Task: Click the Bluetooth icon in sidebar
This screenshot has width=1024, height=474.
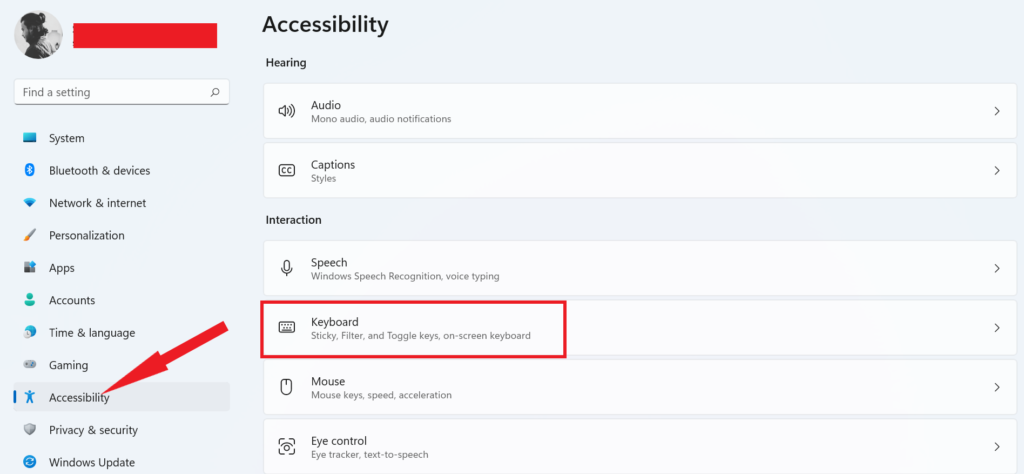Action: point(29,170)
